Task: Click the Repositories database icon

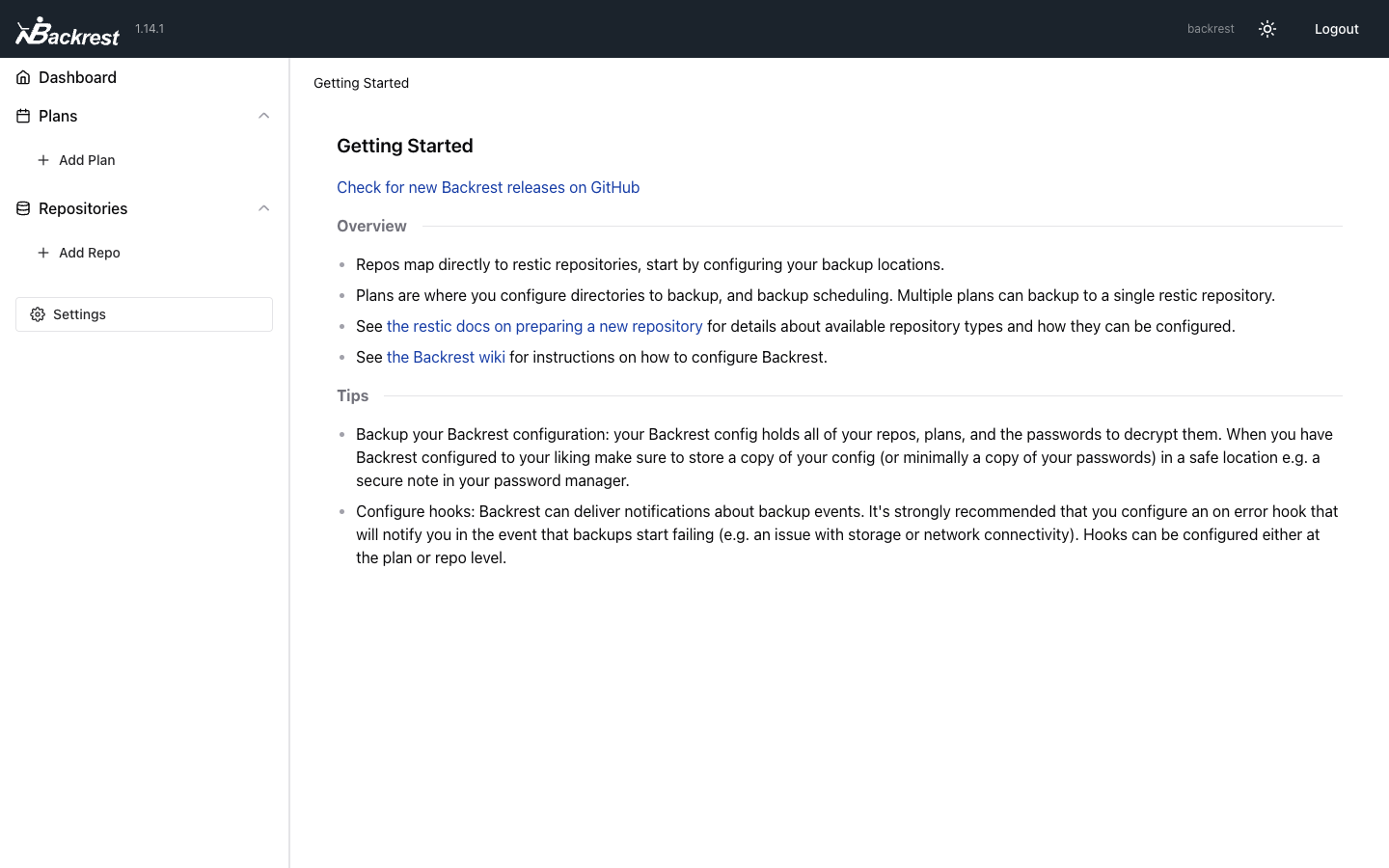Action: [23, 208]
